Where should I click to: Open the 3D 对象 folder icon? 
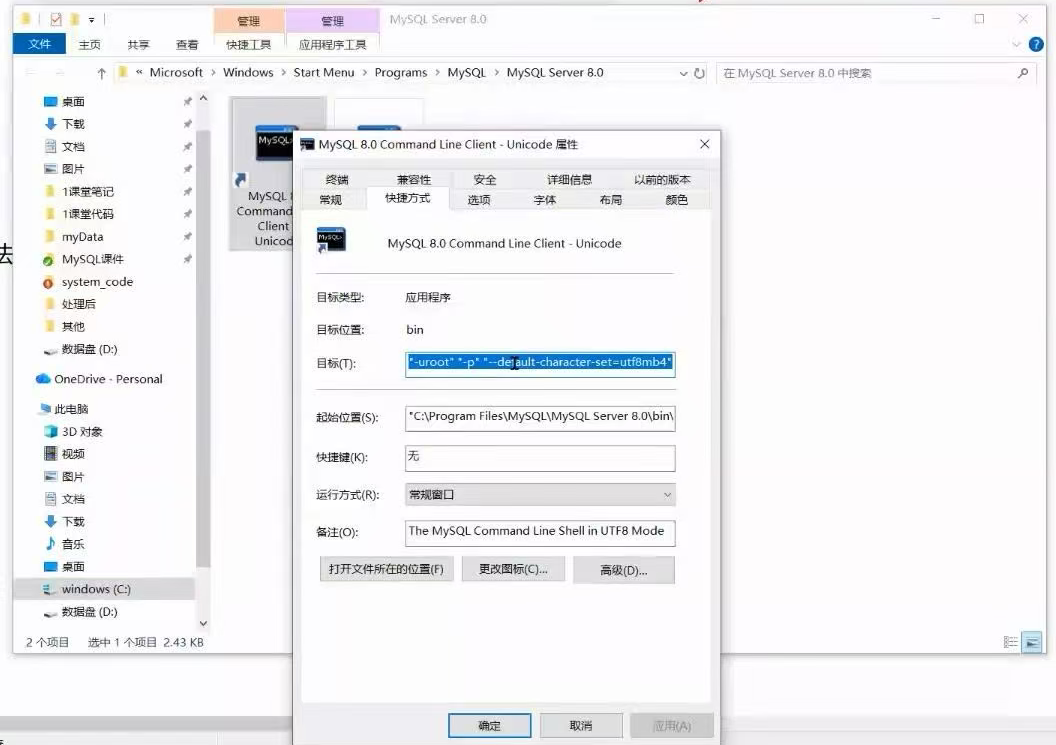tap(51, 431)
